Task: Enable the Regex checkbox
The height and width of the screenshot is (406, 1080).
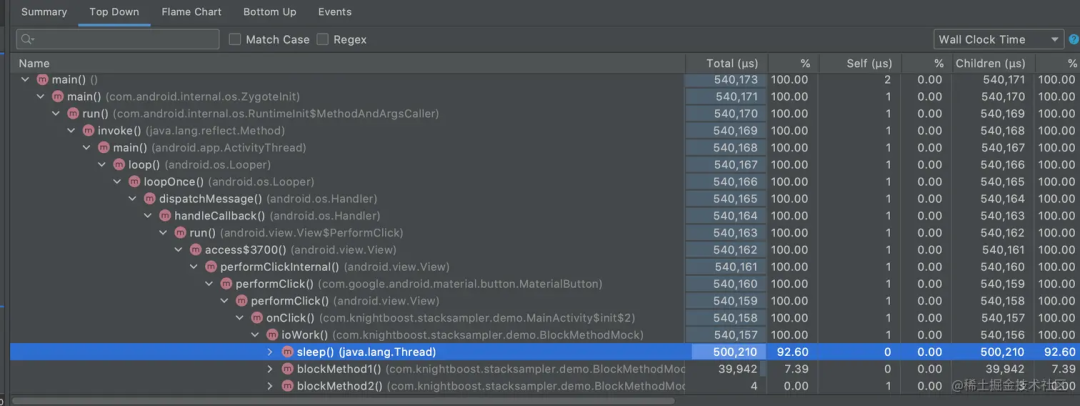Action: 323,40
